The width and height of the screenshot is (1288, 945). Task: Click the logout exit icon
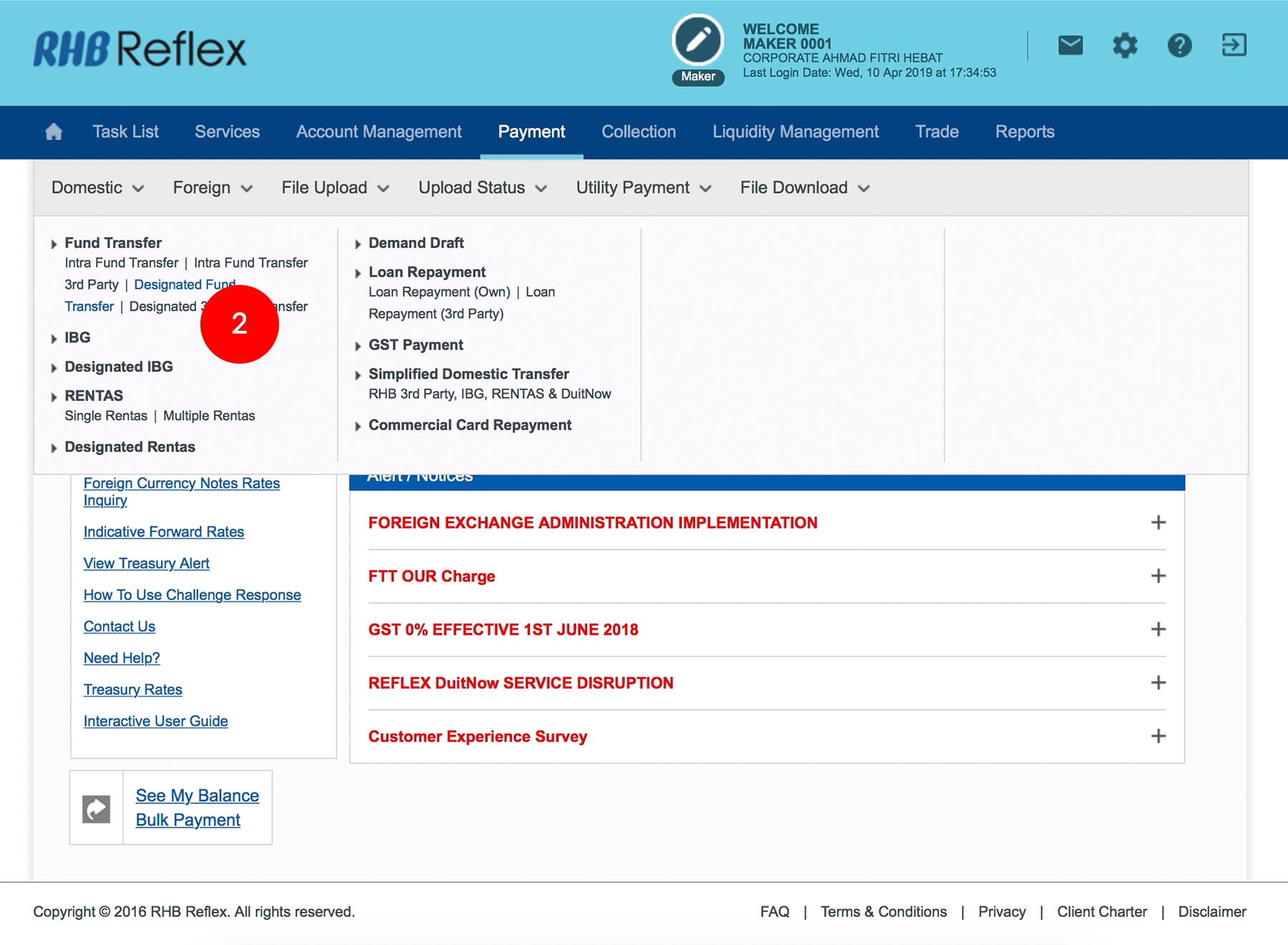point(1234,46)
